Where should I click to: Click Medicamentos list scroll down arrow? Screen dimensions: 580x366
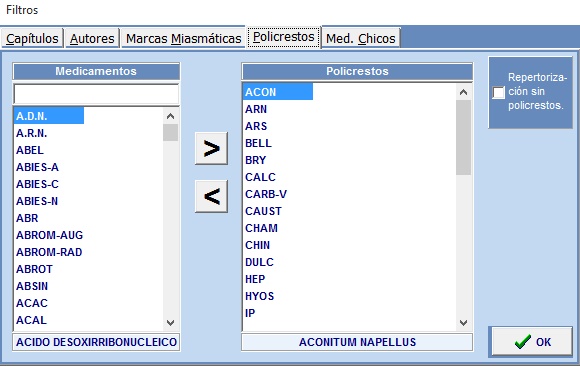click(x=171, y=323)
